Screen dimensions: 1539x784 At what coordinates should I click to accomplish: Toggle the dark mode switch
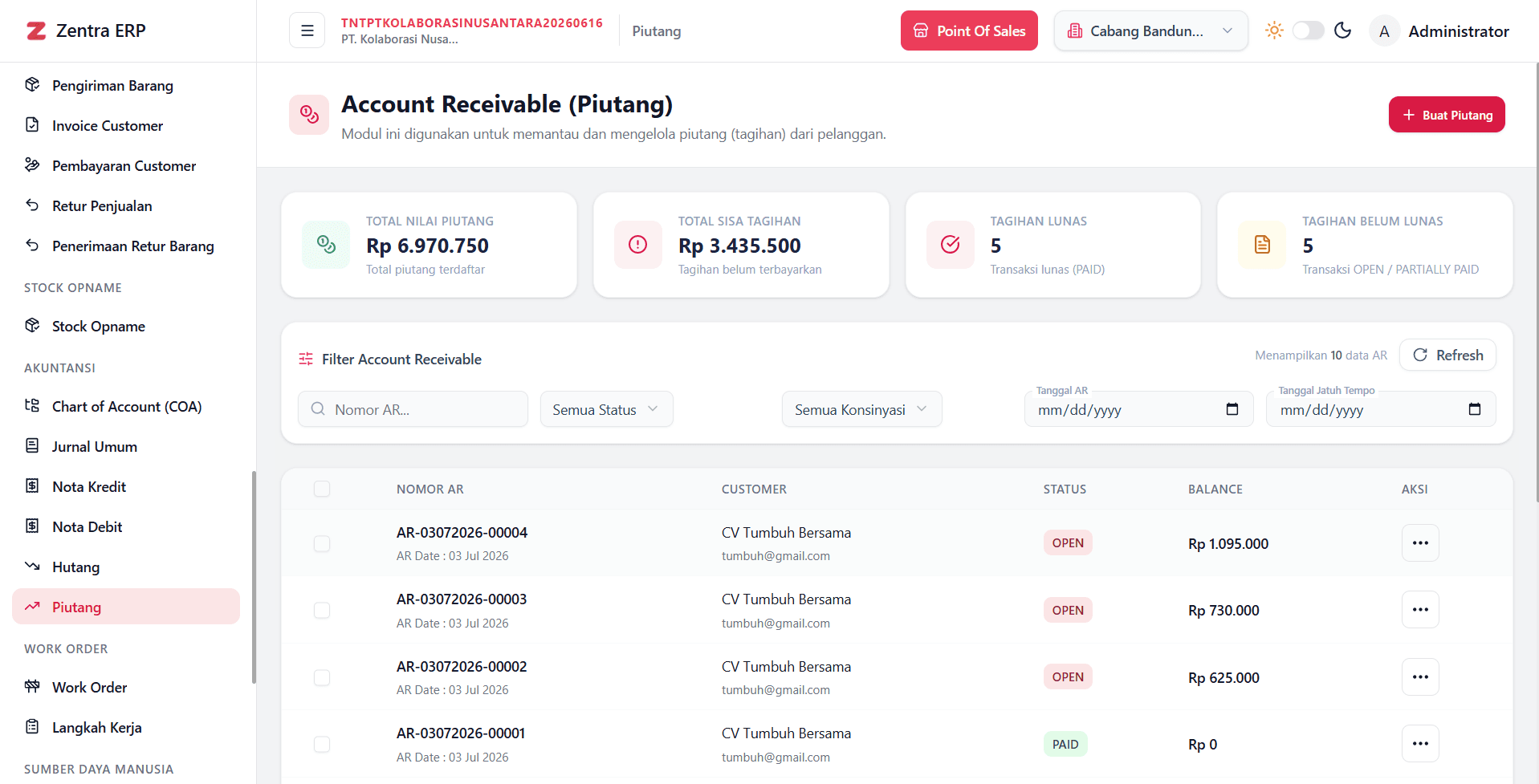(1308, 30)
